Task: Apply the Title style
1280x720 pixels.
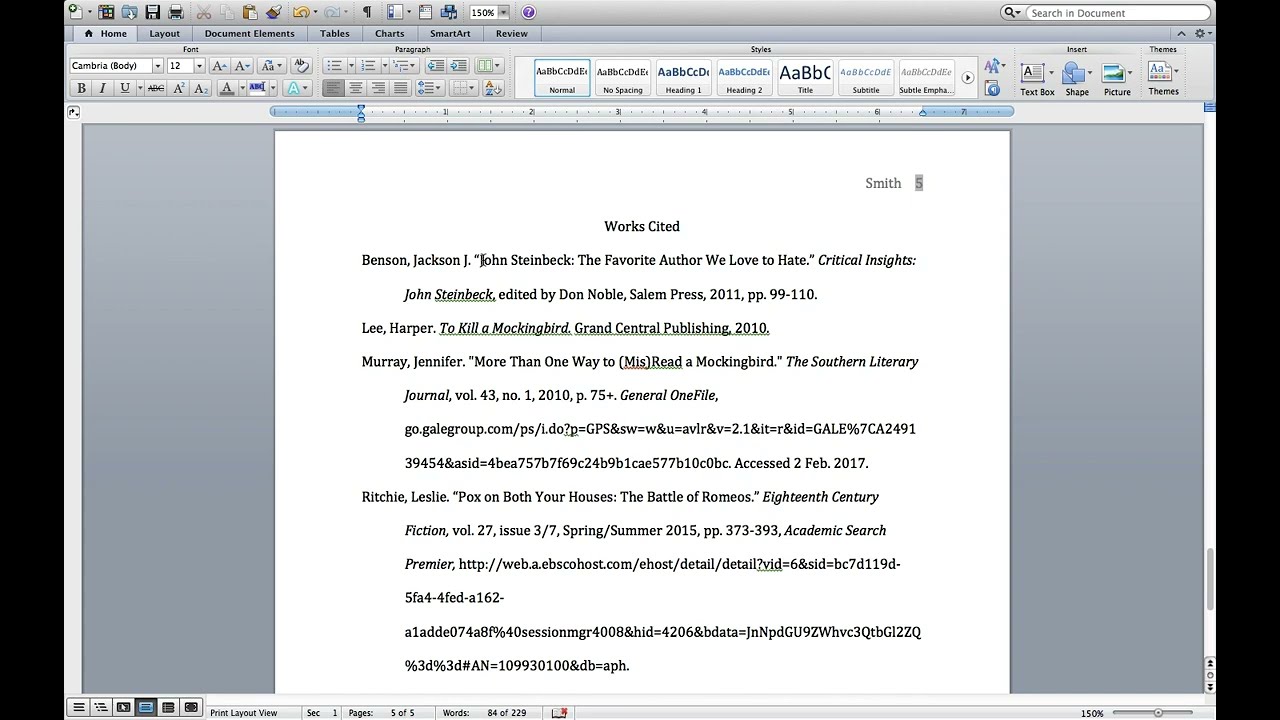Action: tap(805, 78)
